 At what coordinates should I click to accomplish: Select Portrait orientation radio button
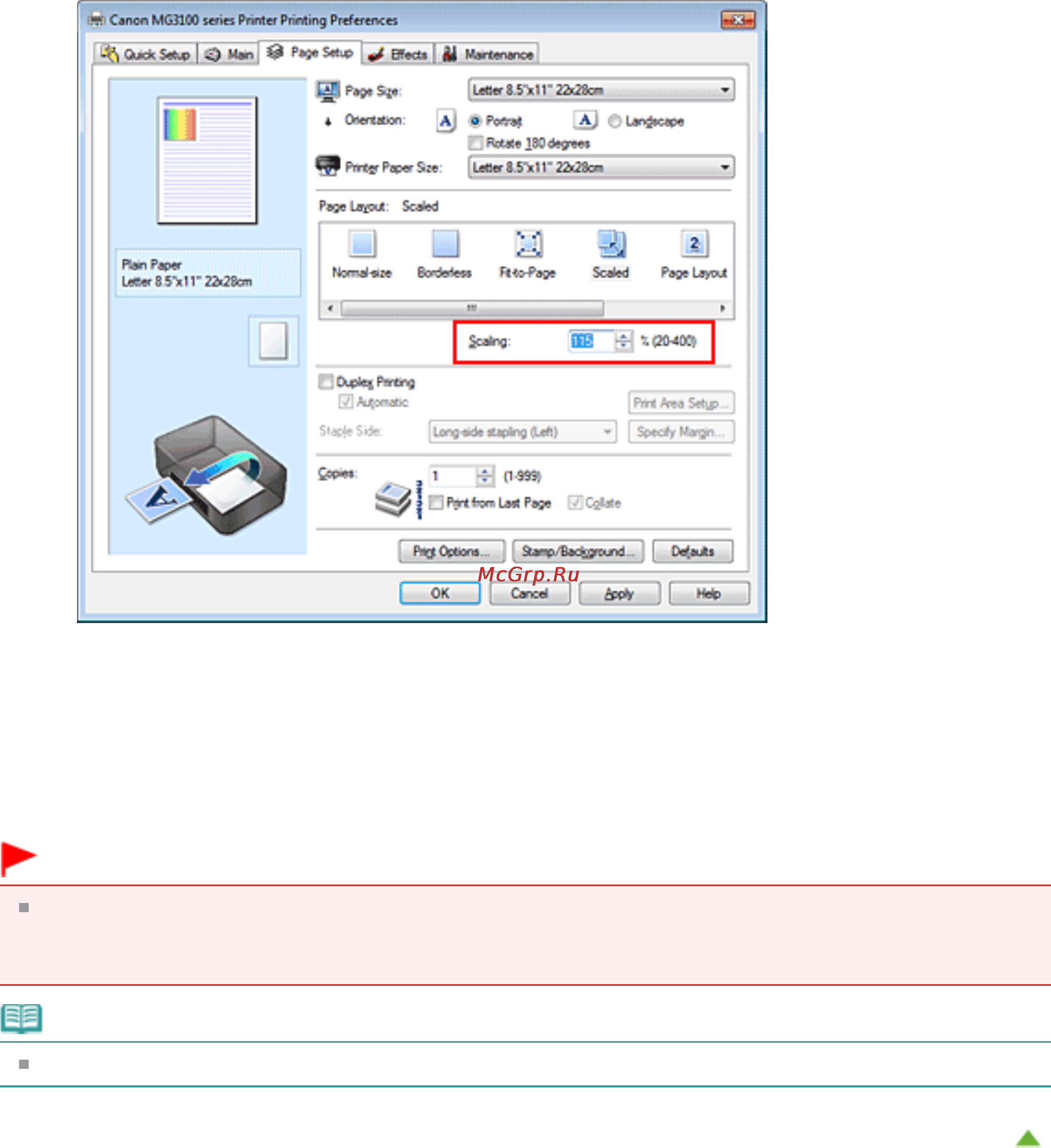(x=475, y=121)
